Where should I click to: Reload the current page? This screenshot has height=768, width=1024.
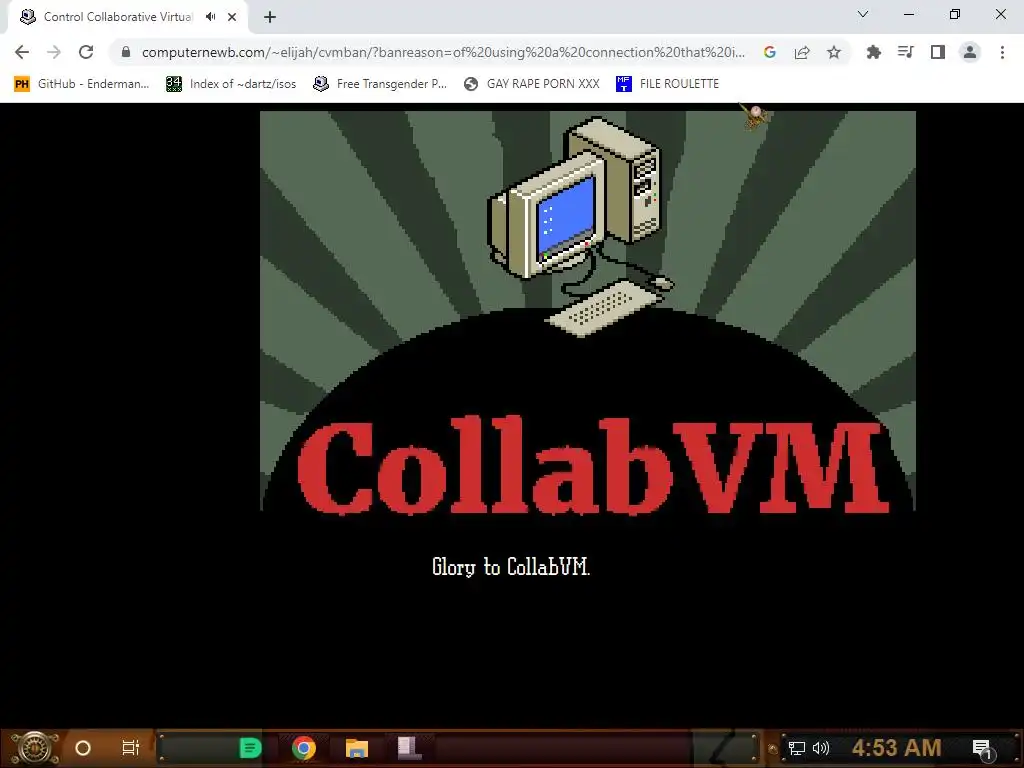point(86,52)
